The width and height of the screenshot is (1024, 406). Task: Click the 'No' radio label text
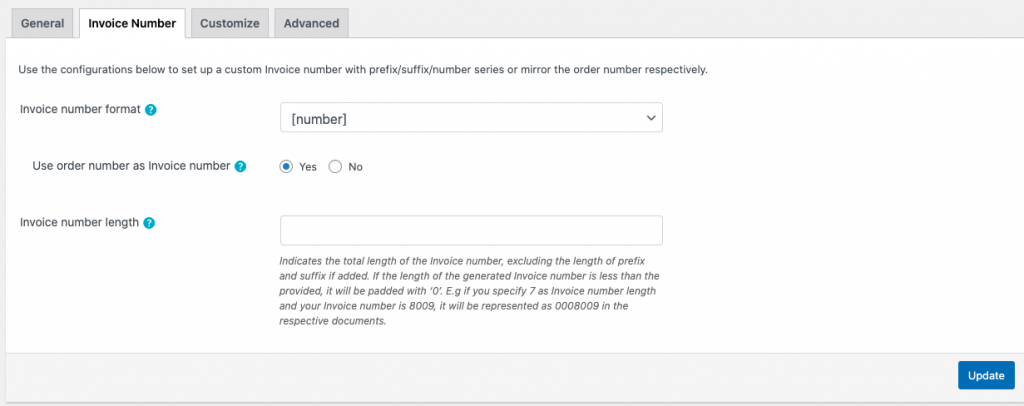pos(355,167)
